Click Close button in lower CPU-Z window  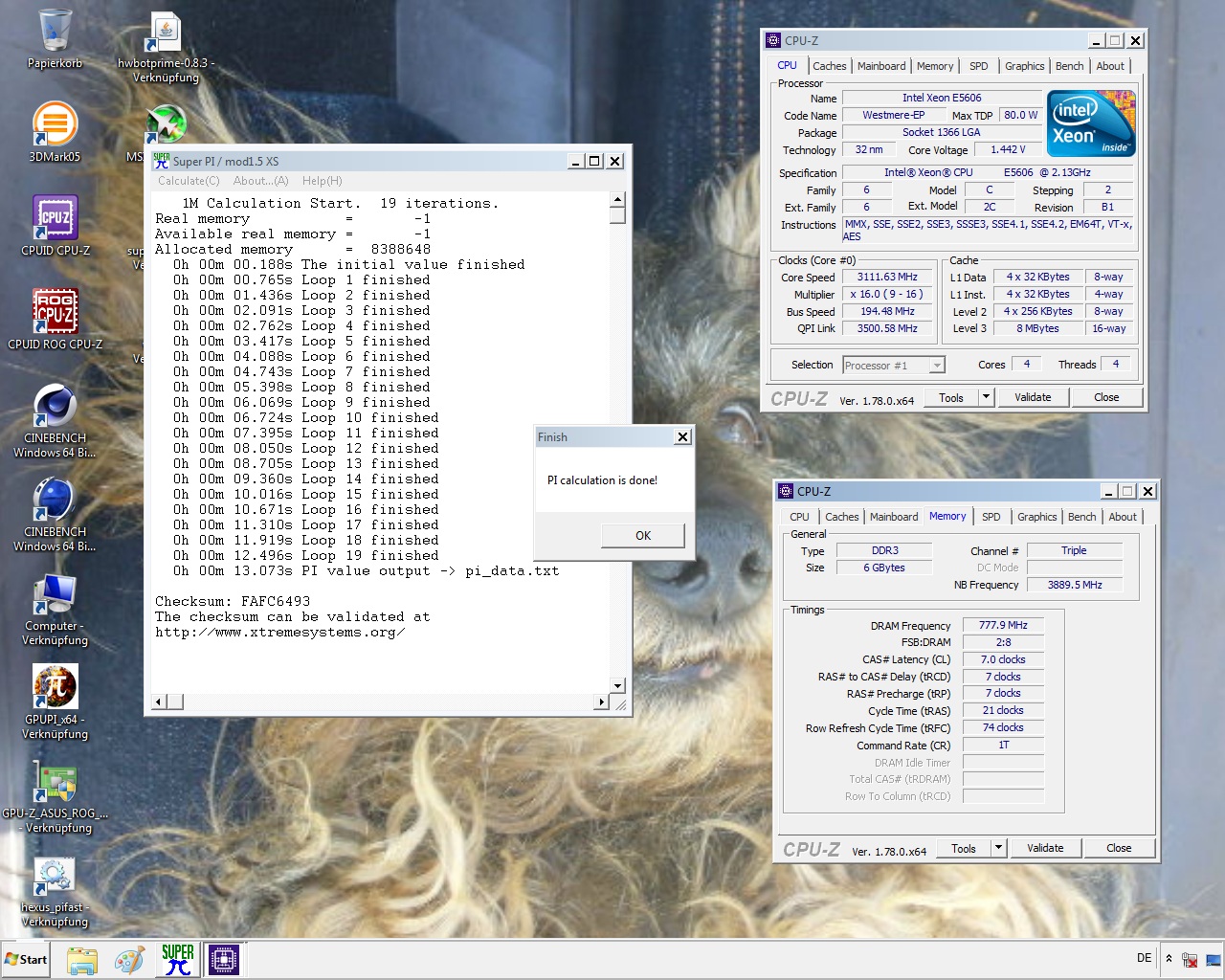tap(1119, 848)
